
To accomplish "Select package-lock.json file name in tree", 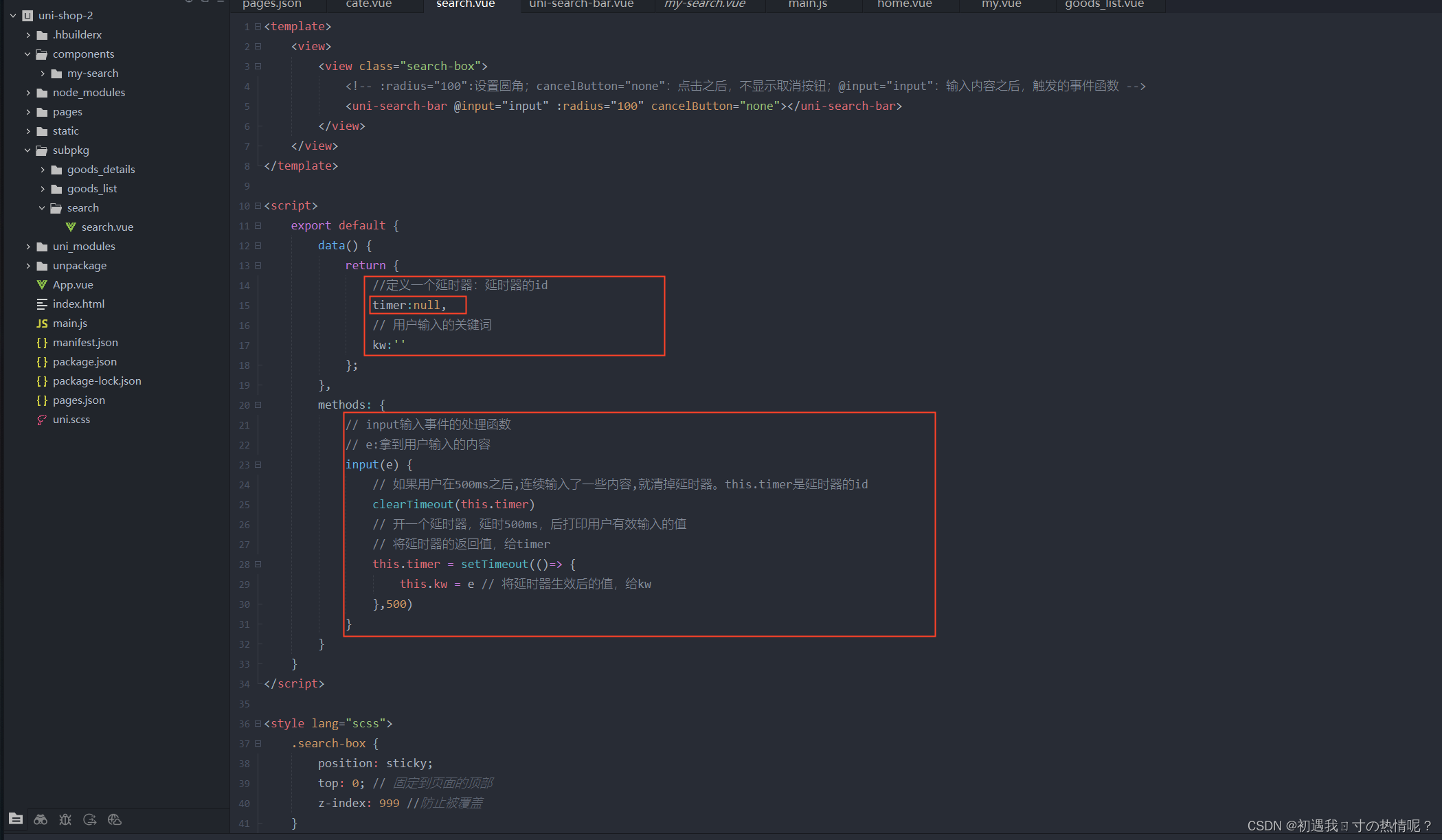I will tap(97, 381).
